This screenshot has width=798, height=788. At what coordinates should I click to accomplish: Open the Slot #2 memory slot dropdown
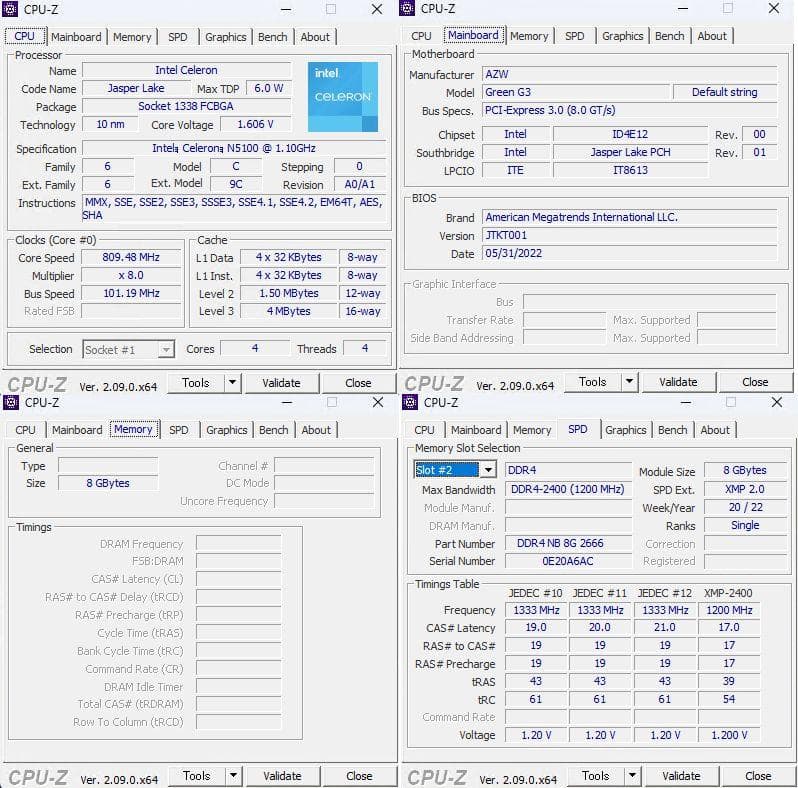click(x=487, y=470)
